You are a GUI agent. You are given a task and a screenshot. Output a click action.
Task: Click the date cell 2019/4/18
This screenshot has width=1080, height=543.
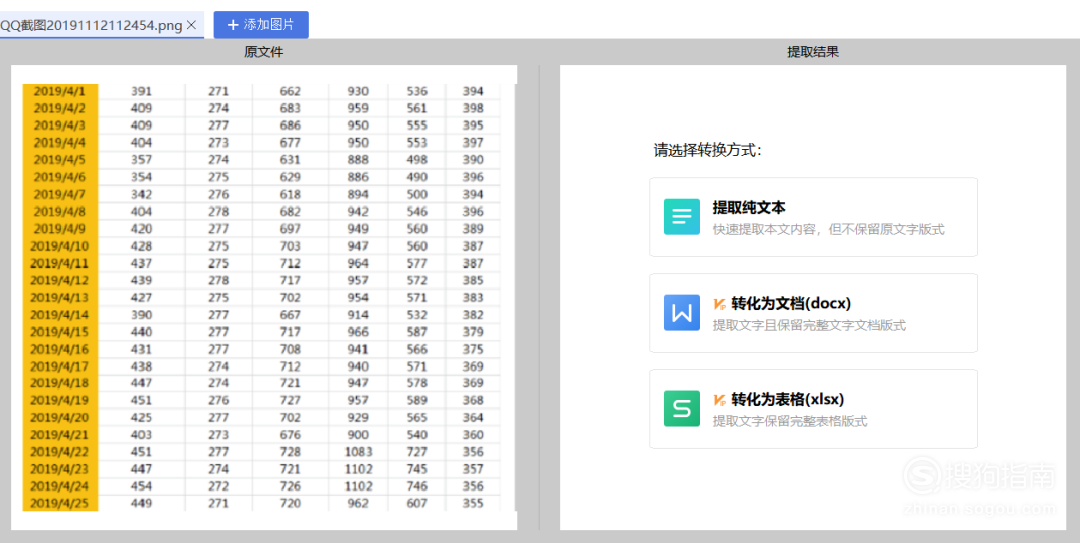60,382
